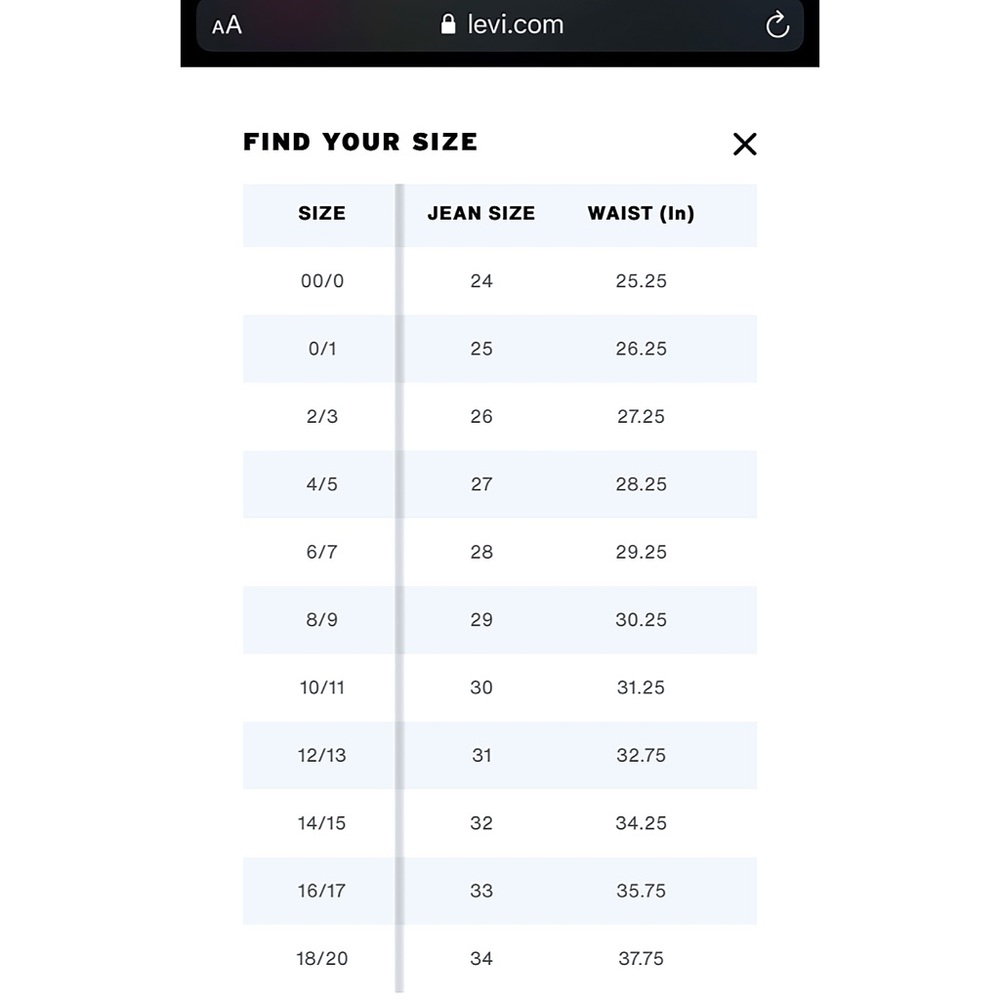Image resolution: width=1000 pixels, height=1000 pixels.
Task: Click the 18/20 size entry
Action: pyautogui.click(x=322, y=958)
